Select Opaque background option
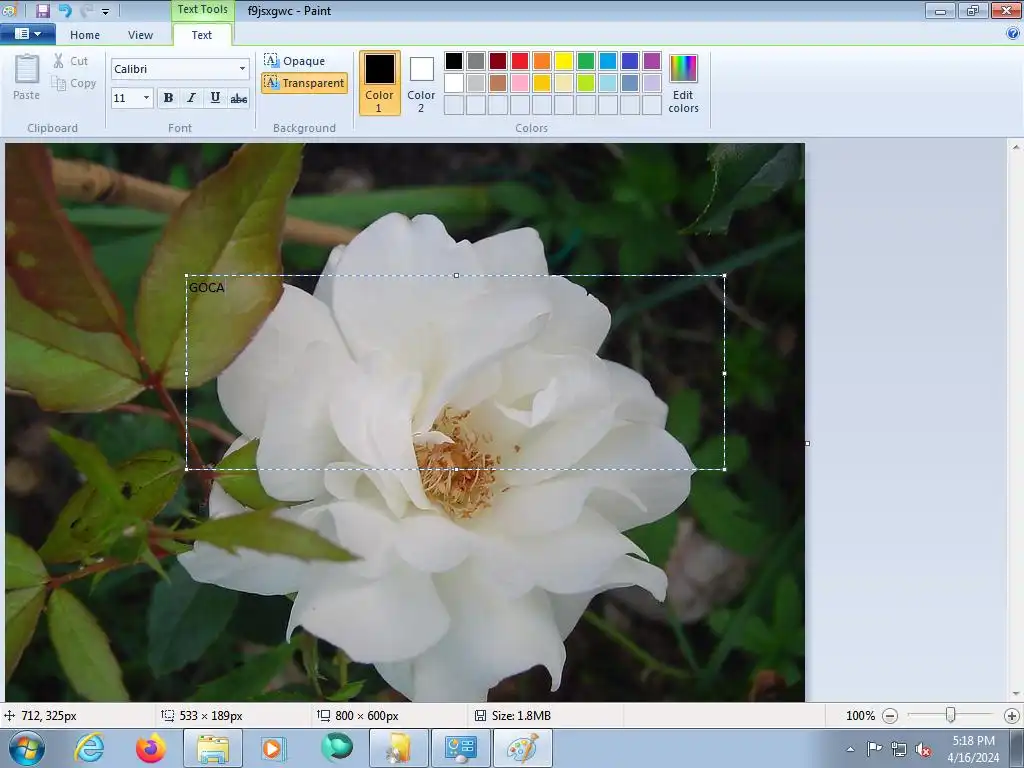The height and width of the screenshot is (768, 1024). pyautogui.click(x=295, y=61)
